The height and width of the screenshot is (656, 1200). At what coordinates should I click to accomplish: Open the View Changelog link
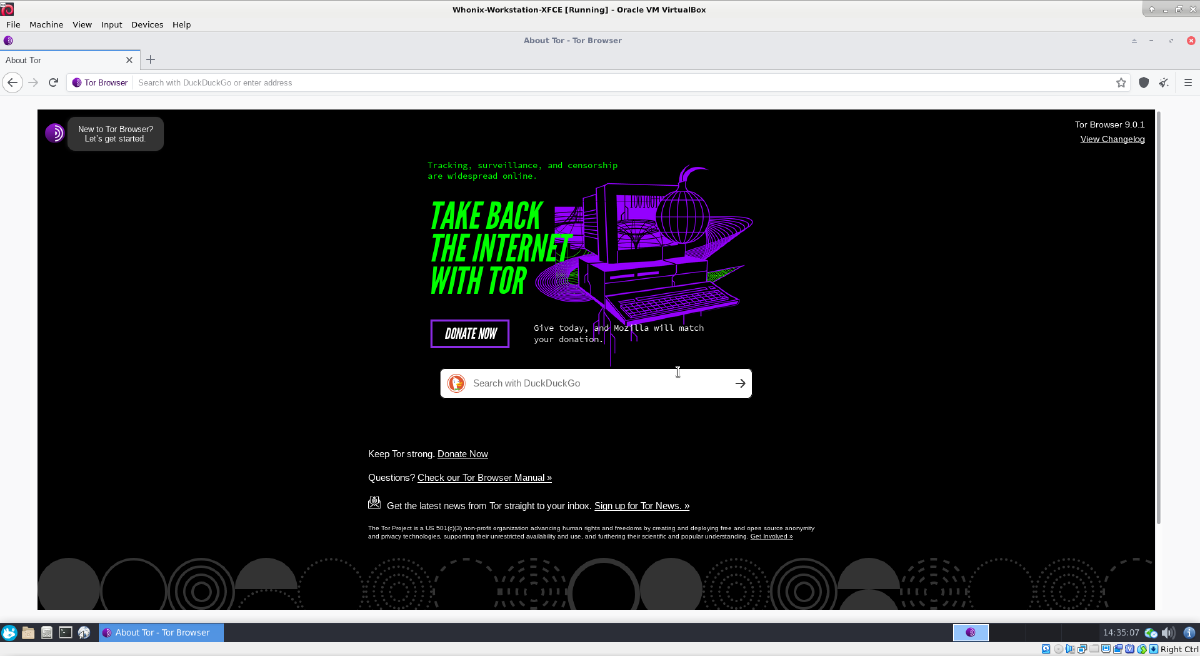point(1112,139)
